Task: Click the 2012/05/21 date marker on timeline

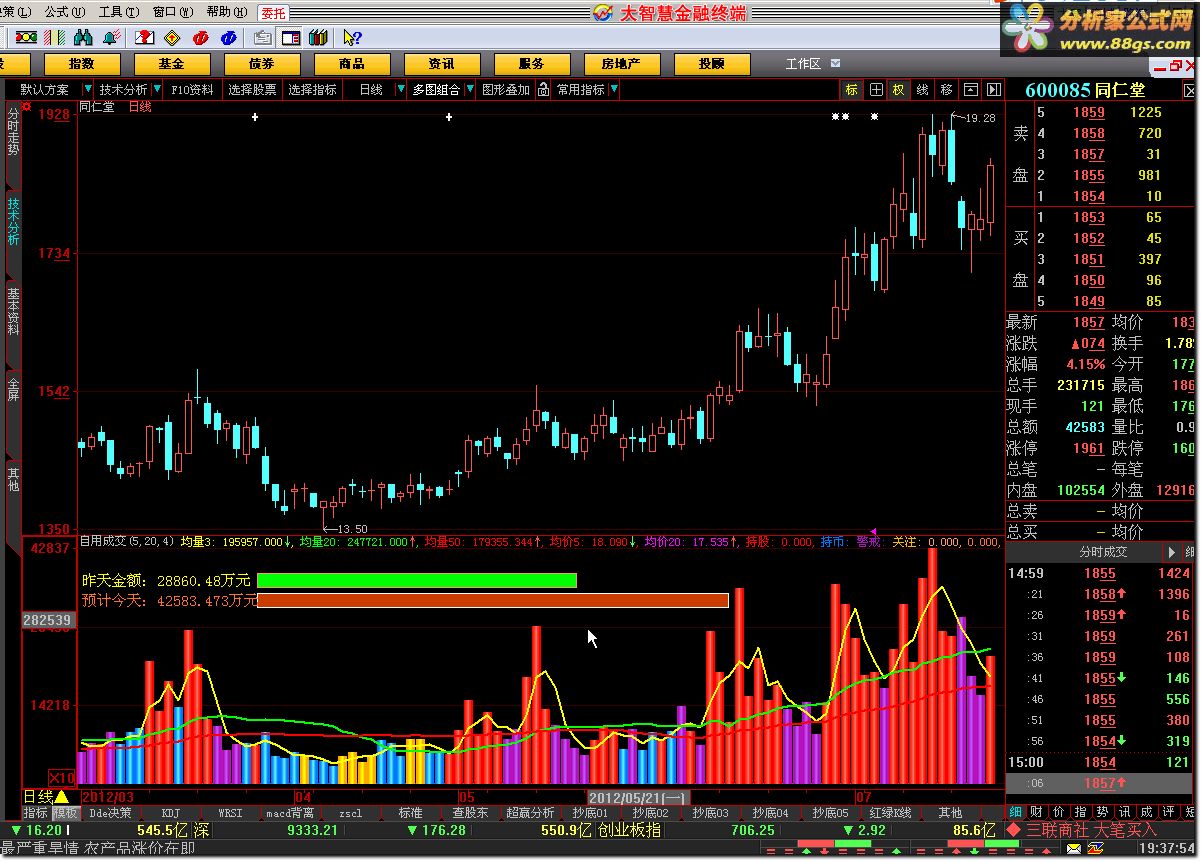Action: (x=637, y=798)
